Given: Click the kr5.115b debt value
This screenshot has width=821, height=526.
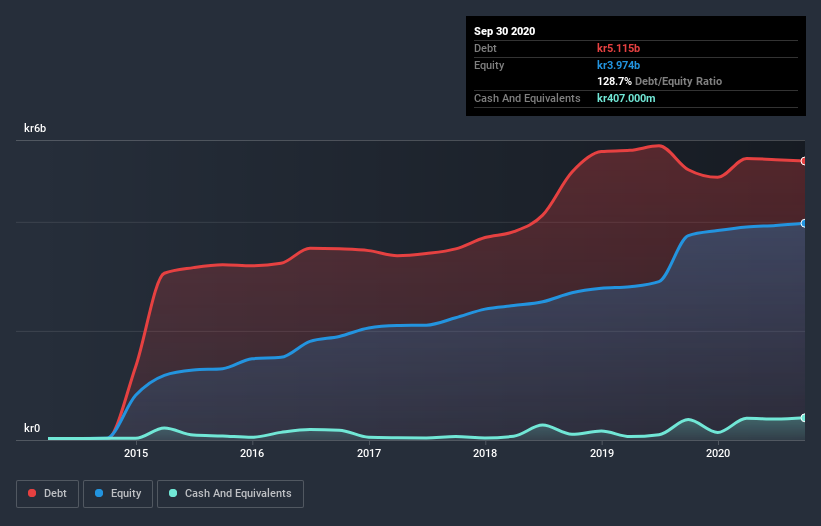Looking at the screenshot, I should click(x=618, y=48).
